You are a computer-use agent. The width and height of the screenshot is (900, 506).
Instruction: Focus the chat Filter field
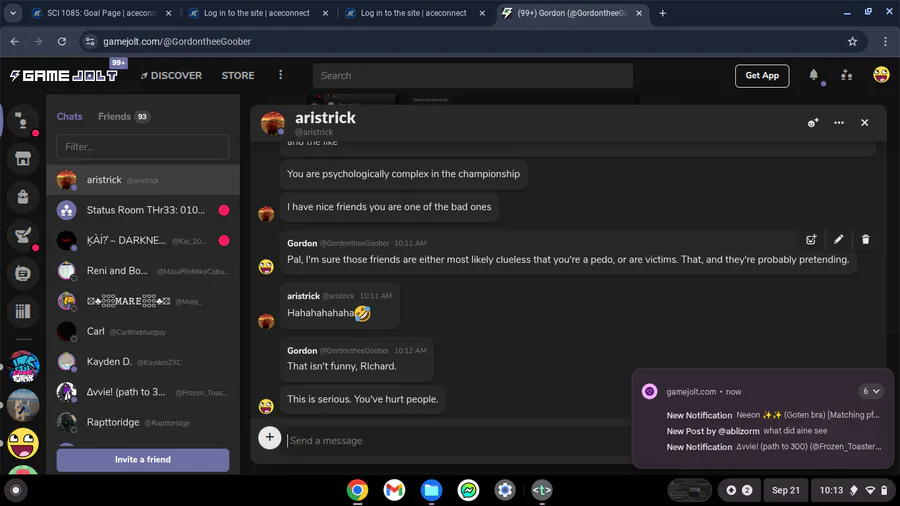tap(142, 147)
